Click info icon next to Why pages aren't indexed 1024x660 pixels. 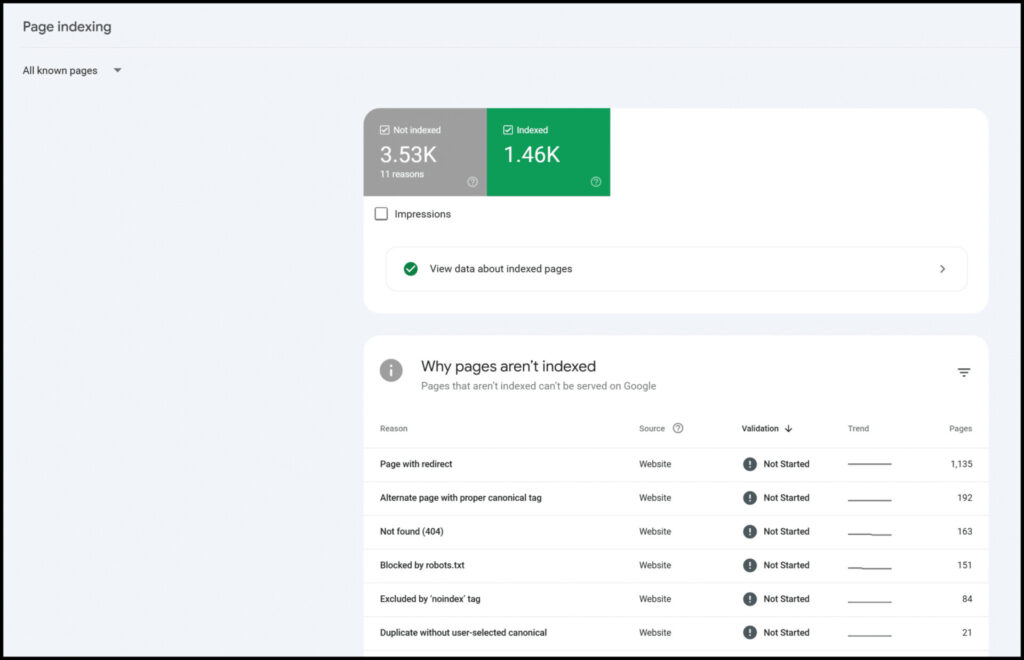click(391, 370)
